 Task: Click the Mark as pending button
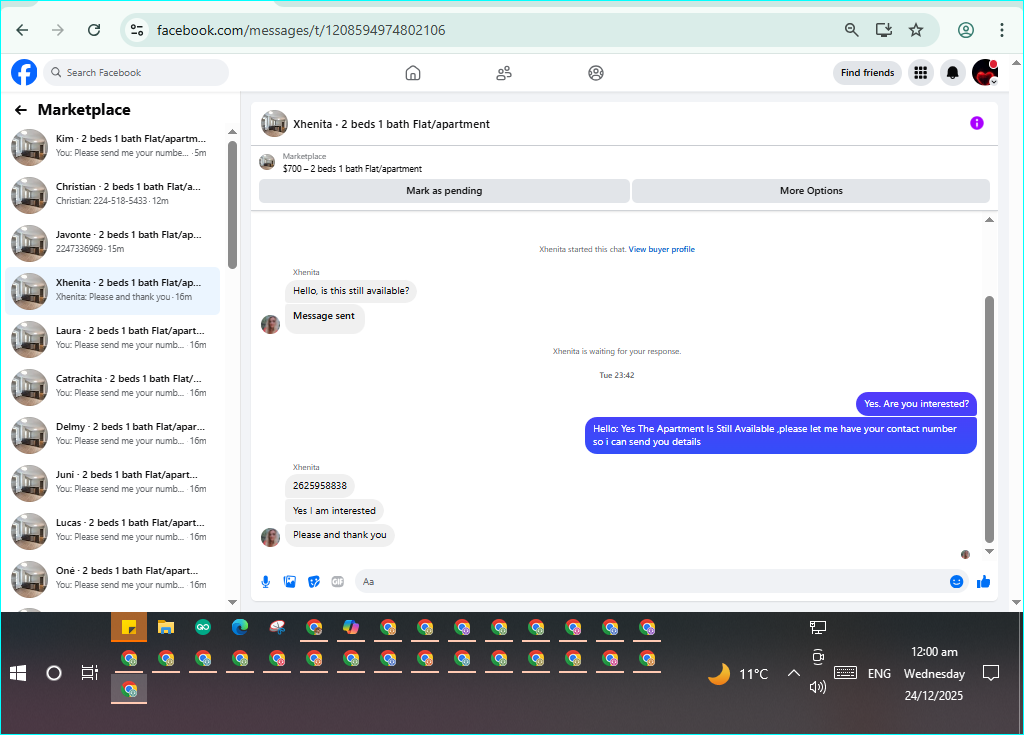click(444, 191)
